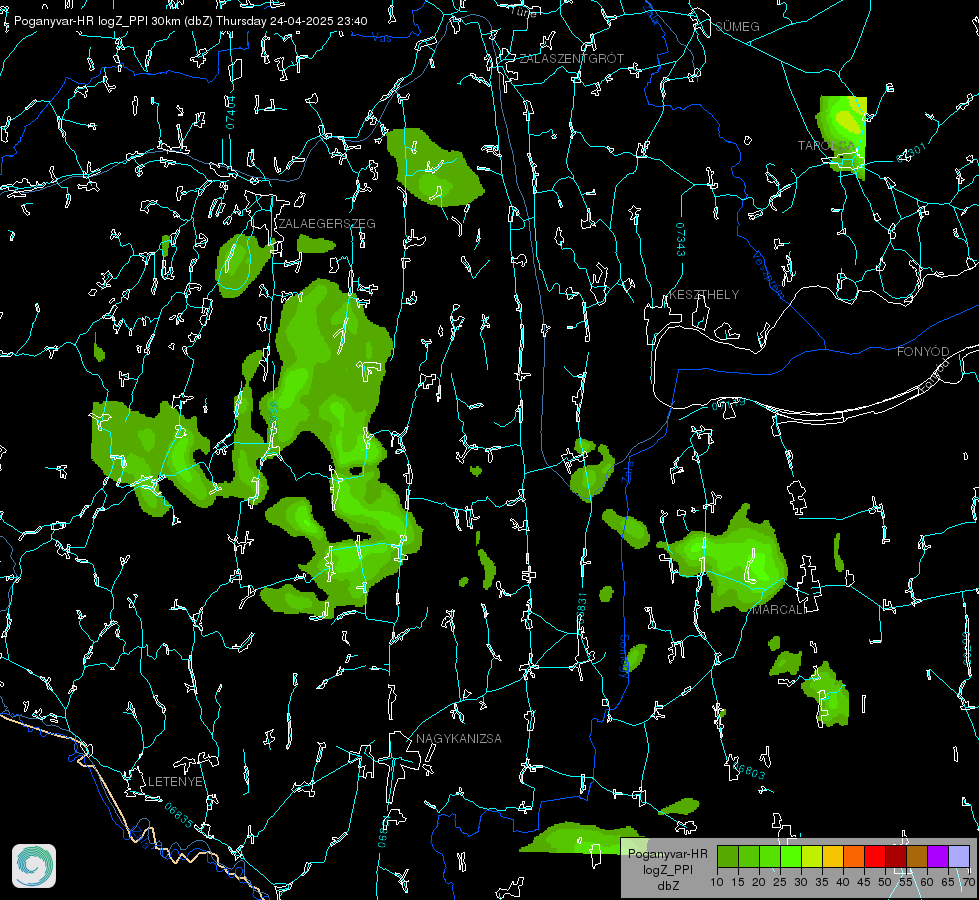Click the SÜMEG town label

tap(737, 26)
